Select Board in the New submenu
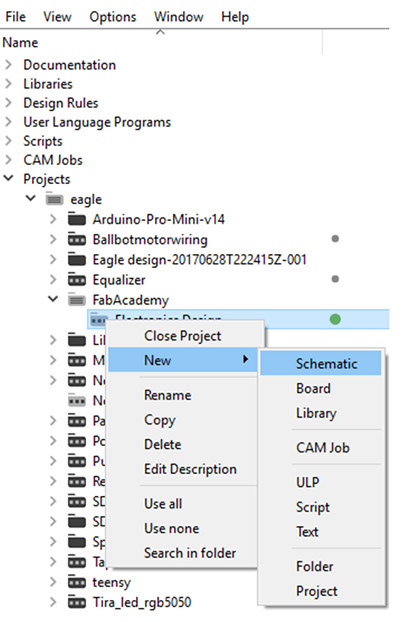 click(x=313, y=388)
